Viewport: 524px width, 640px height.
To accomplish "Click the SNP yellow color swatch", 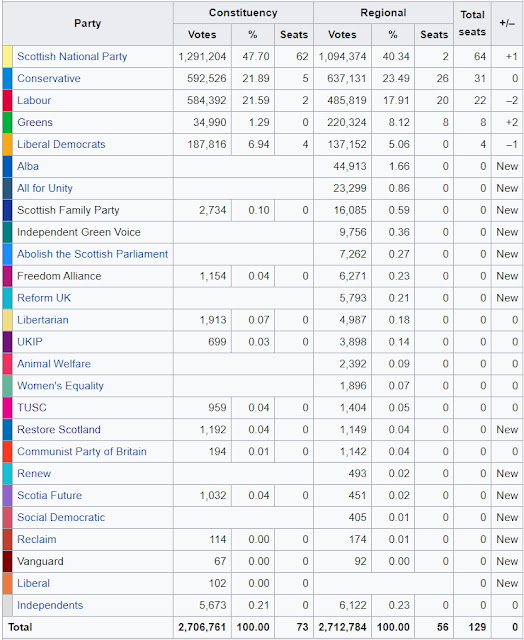I will pyautogui.click(x=7, y=57).
